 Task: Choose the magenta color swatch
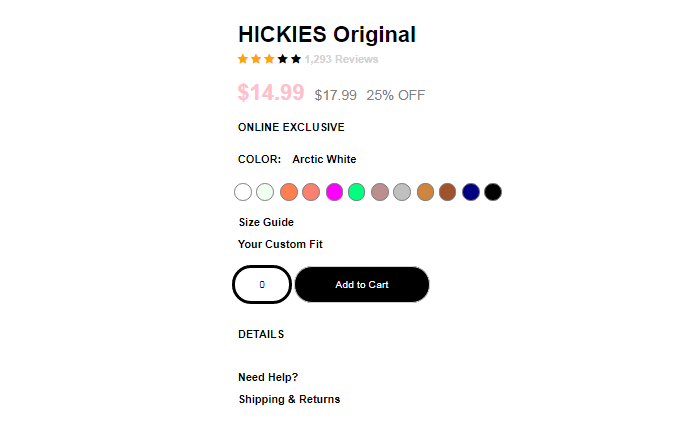click(x=334, y=192)
